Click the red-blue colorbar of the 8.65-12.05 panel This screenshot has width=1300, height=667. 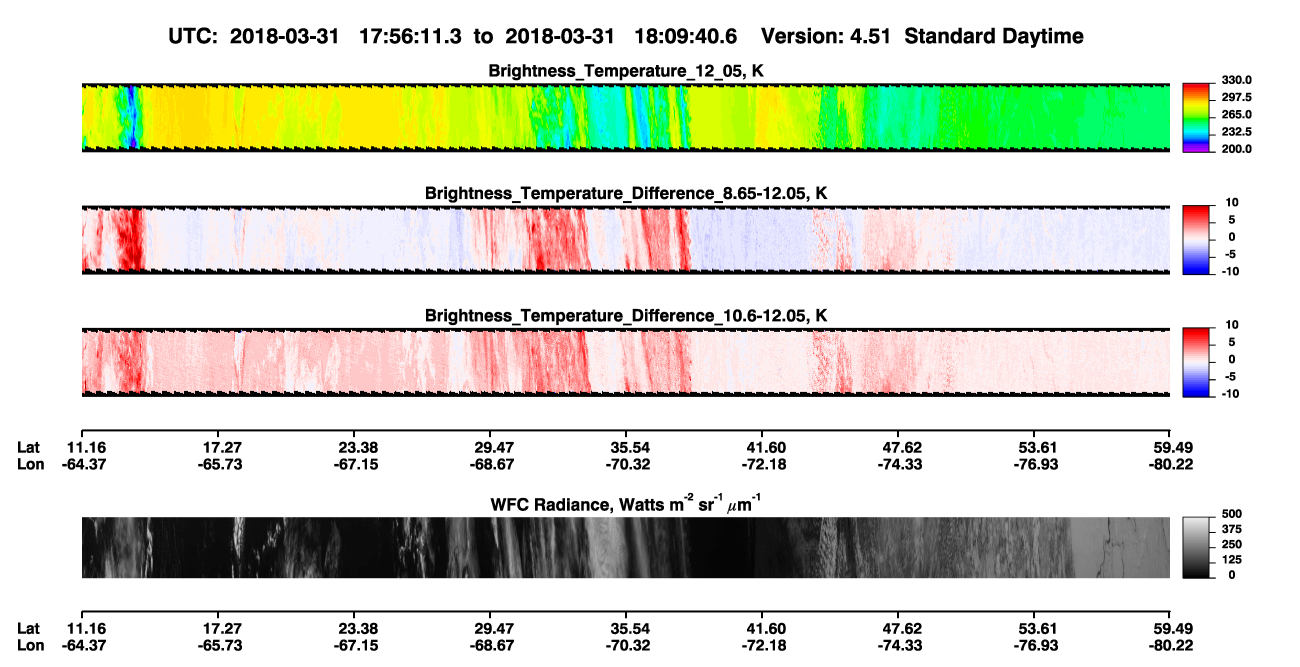pos(1196,239)
